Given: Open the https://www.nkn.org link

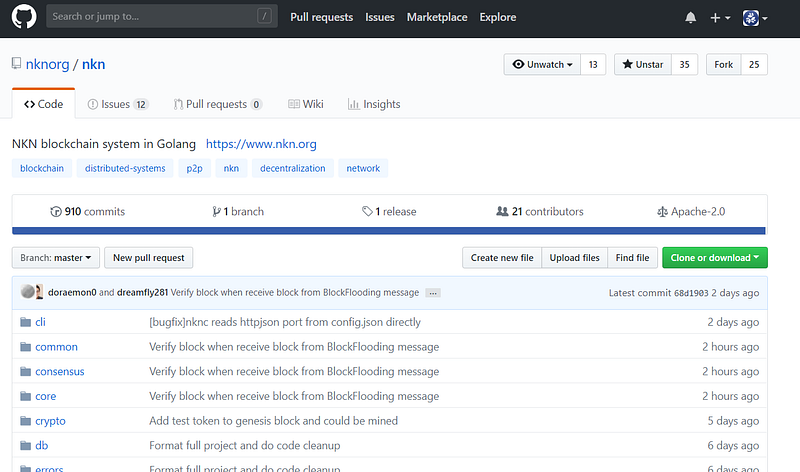Looking at the screenshot, I should pos(261,144).
